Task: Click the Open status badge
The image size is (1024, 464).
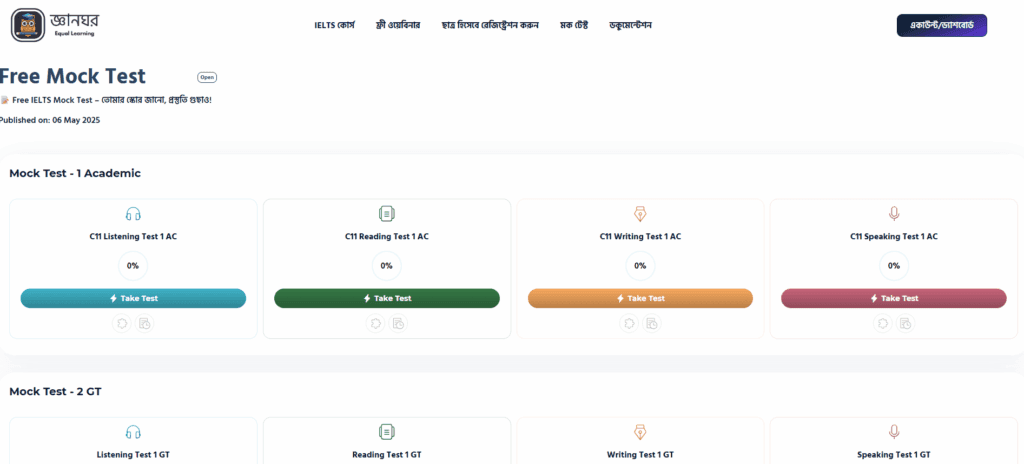Action: (x=207, y=77)
